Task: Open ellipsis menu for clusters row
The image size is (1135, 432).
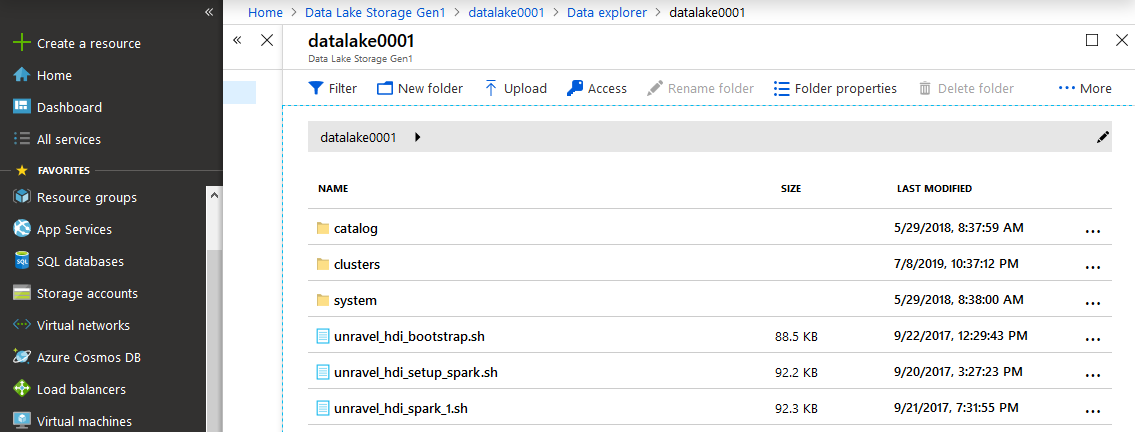Action: pyautogui.click(x=1092, y=266)
